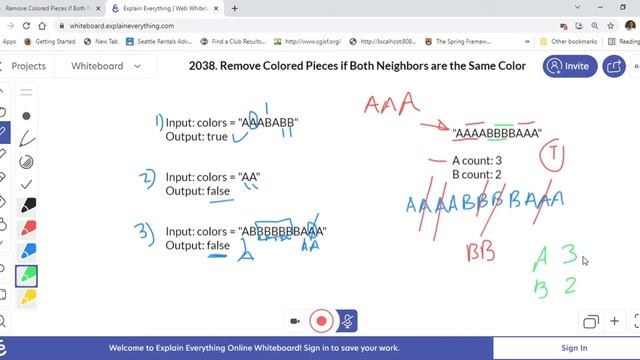Screen dimensions: 640x360
Task: Open the slides overview icon
Action: [591, 322]
